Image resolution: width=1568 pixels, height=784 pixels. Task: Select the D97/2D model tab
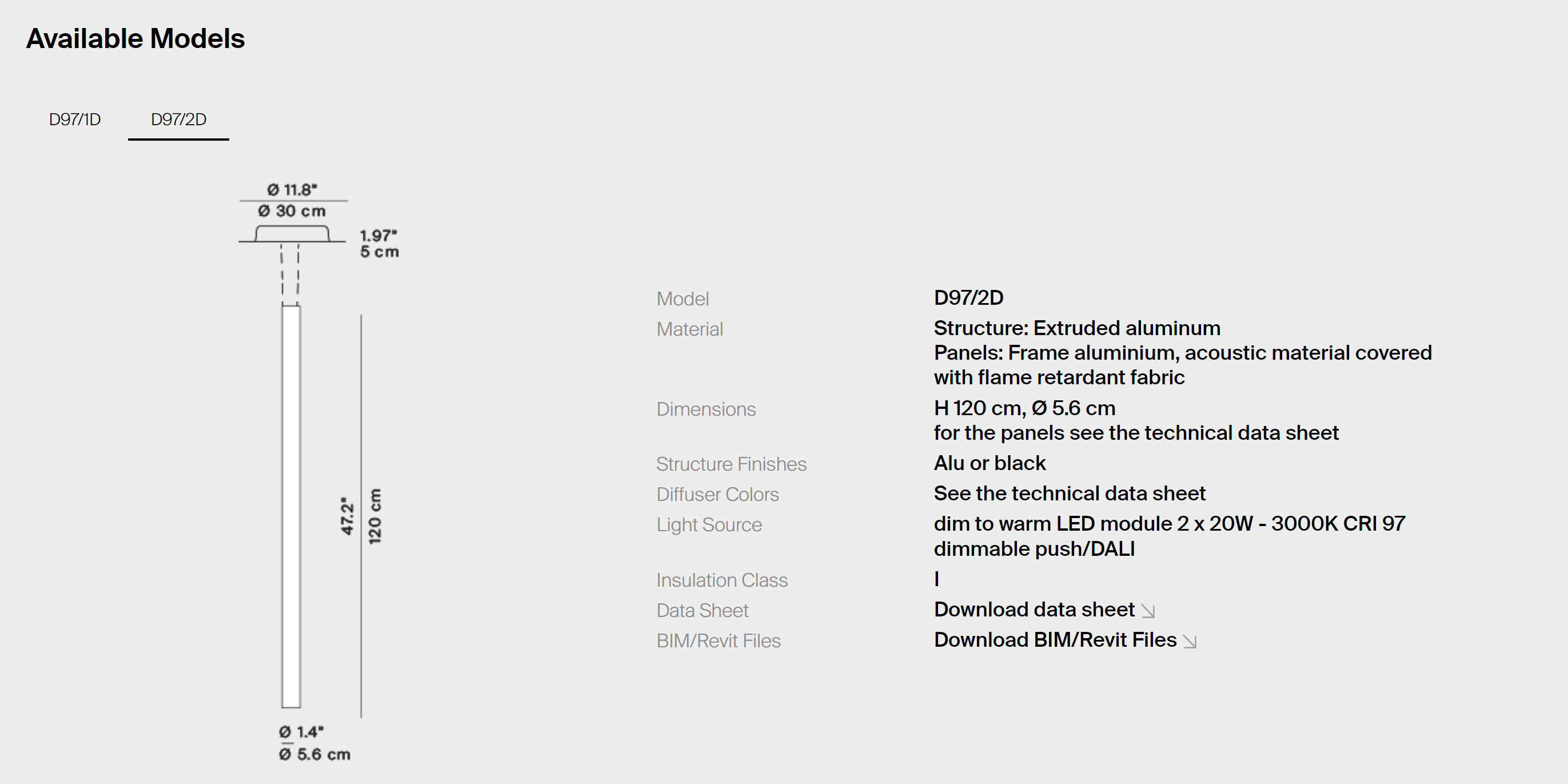coord(178,120)
